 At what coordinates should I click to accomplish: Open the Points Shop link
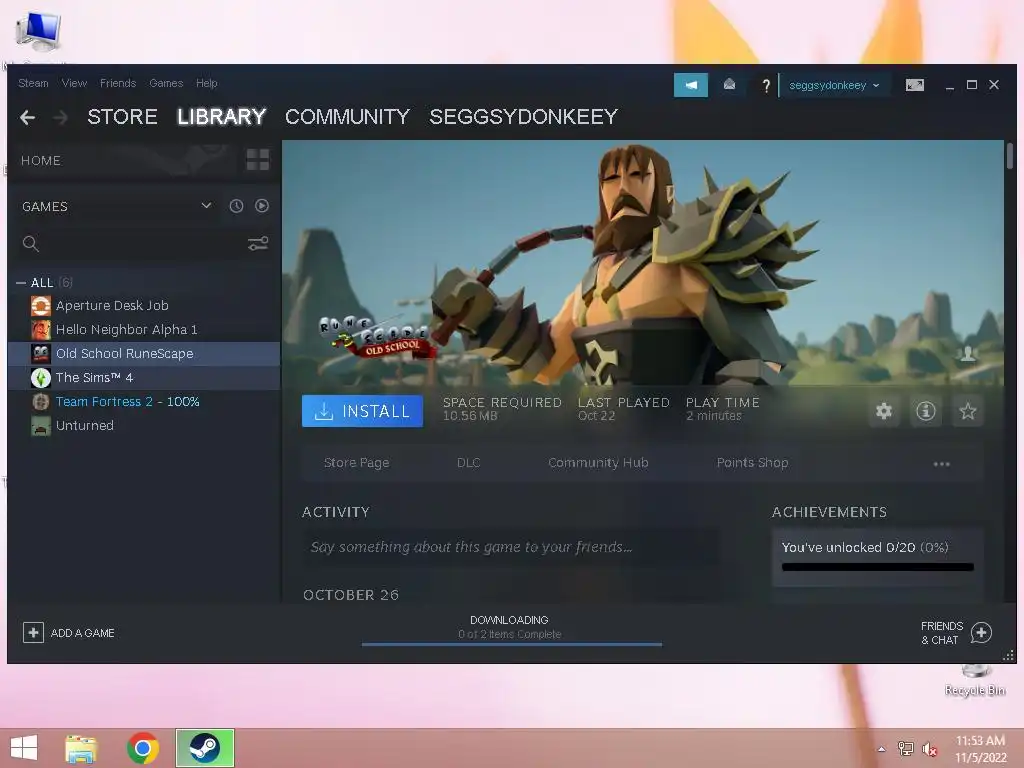(x=752, y=463)
